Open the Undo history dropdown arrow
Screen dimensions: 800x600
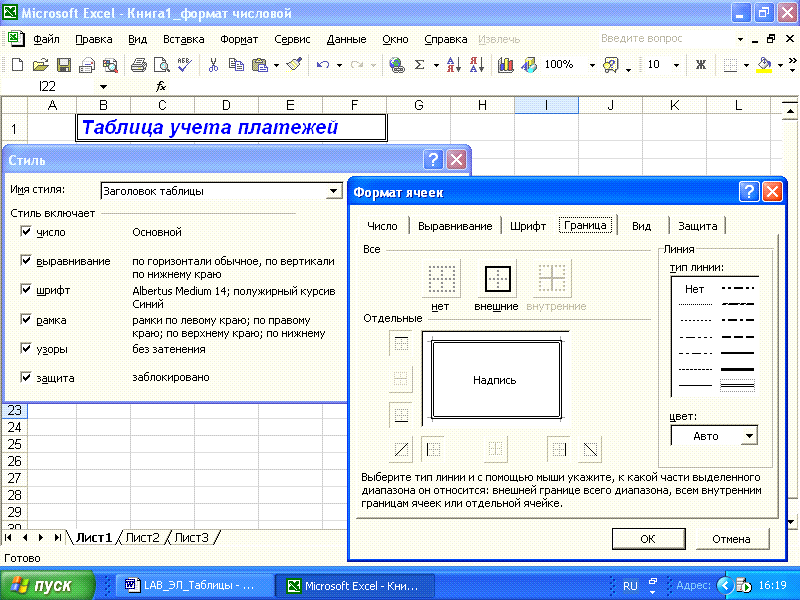coord(339,65)
